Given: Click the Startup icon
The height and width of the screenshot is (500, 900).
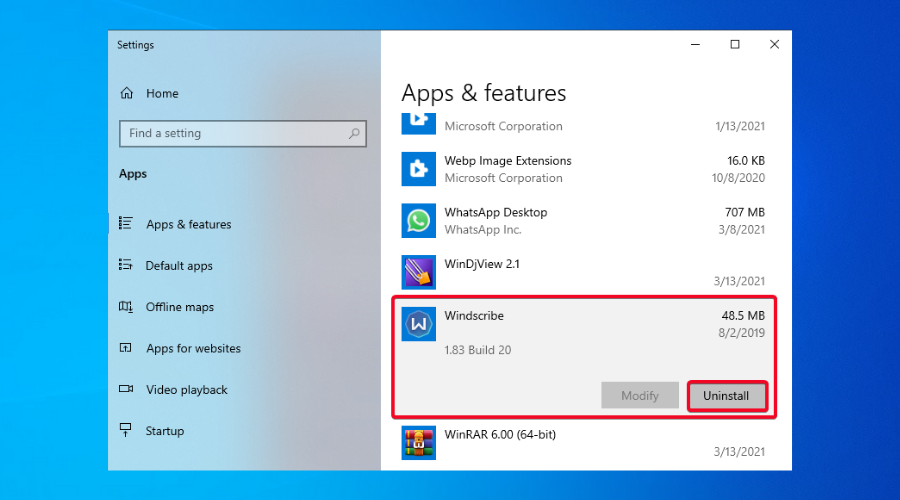Looking at the screenshot, I should click(125, 430).
